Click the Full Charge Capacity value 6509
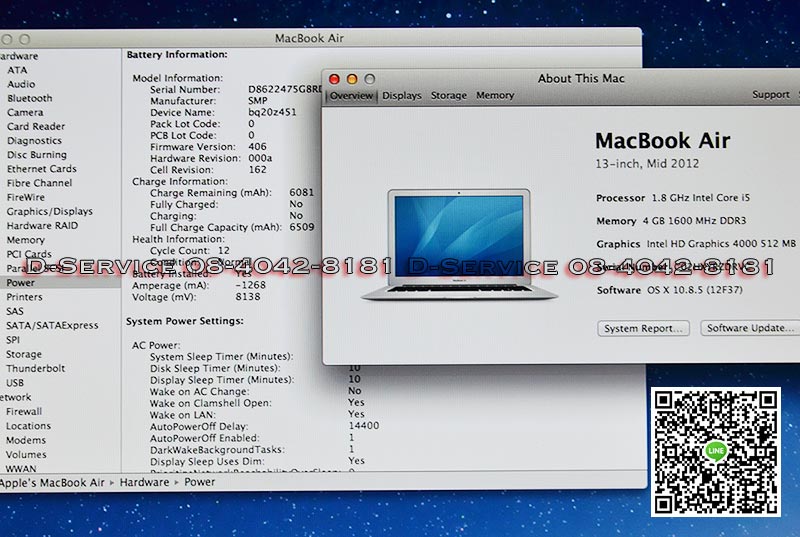The image size is (800, 537). coord(302,227)
